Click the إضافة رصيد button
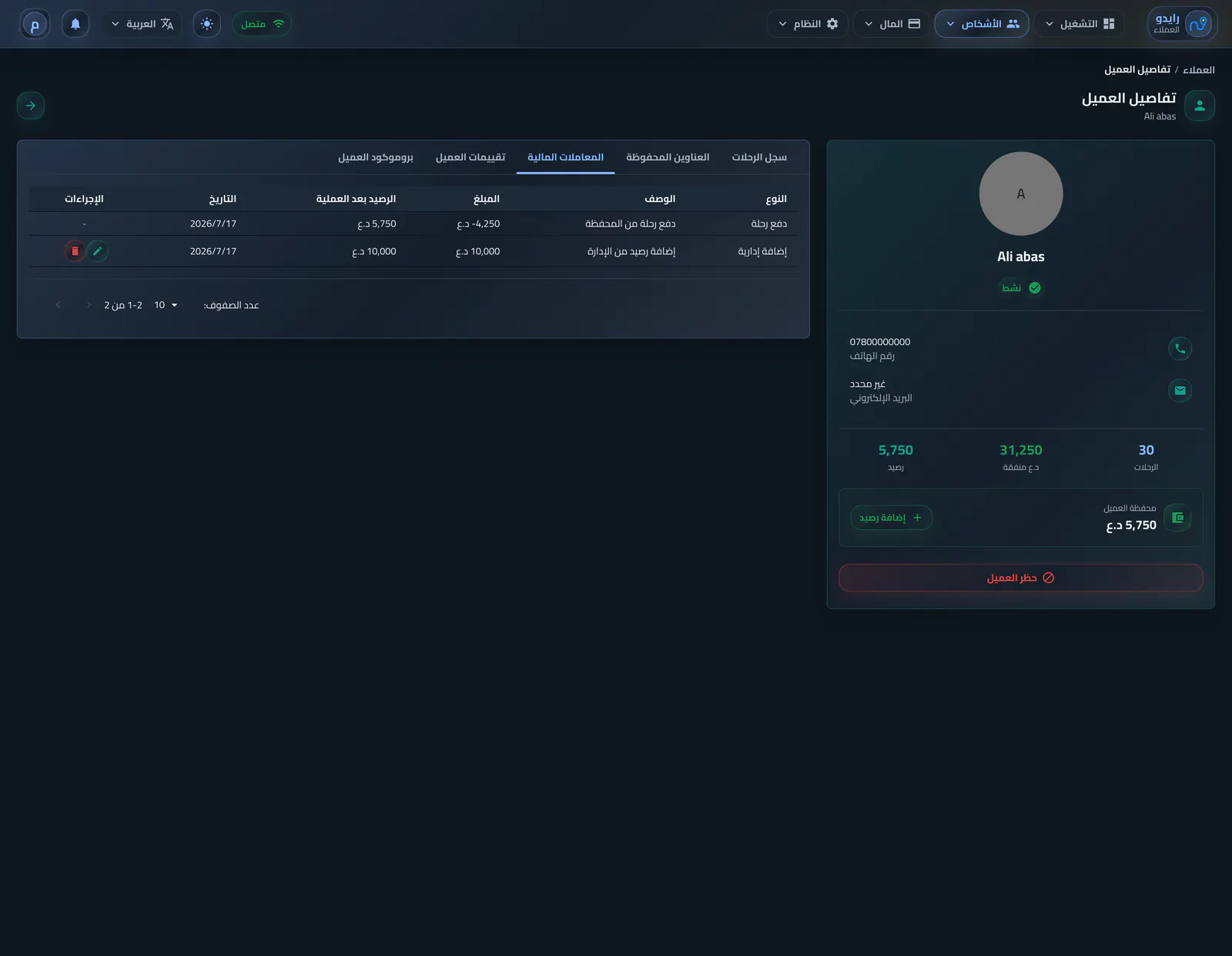The height and width of the screenshot is (956, 1232). [x=891, y=518]
